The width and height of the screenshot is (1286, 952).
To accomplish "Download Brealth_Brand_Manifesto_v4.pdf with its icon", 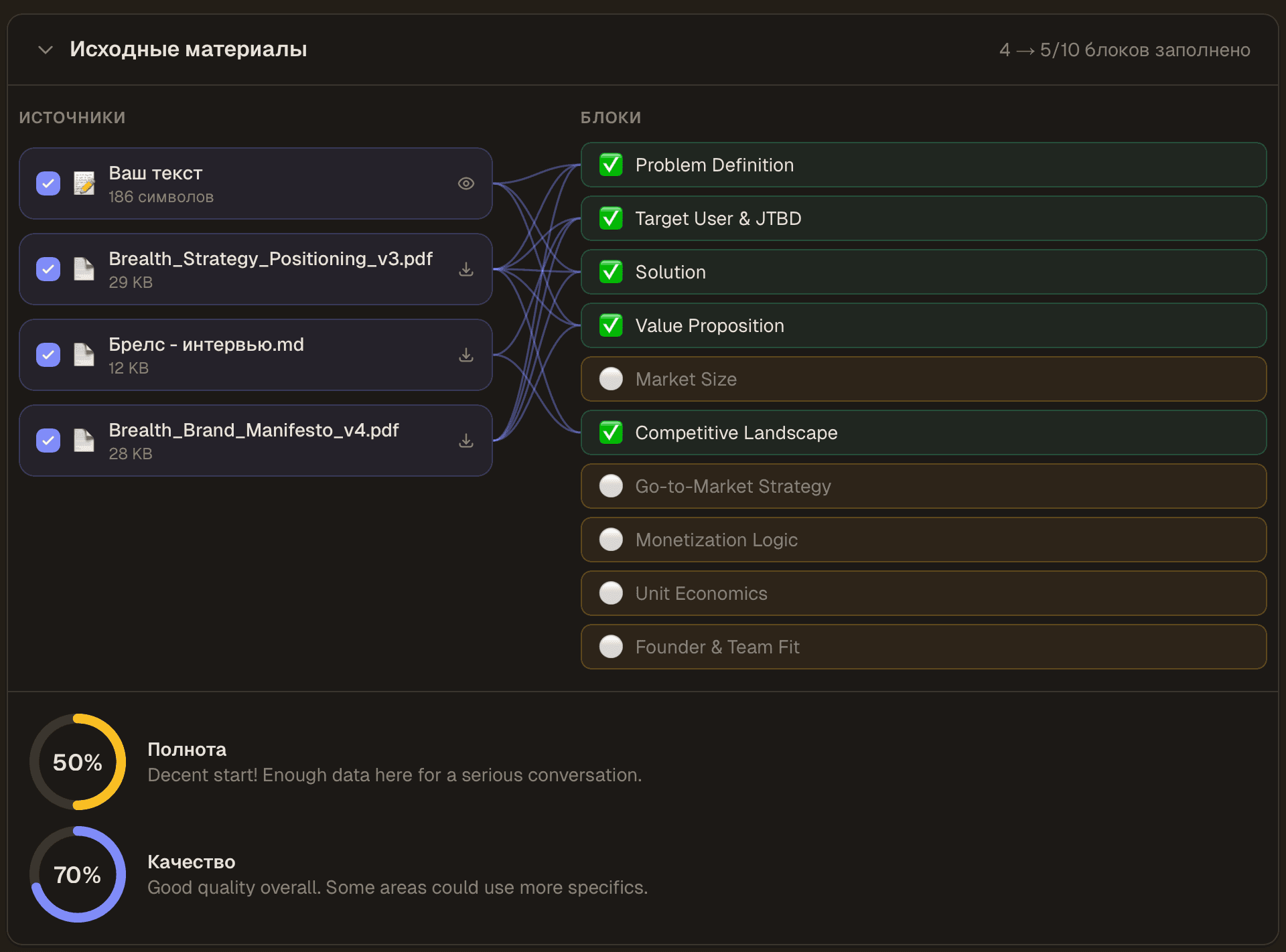I will pos(466,441).
